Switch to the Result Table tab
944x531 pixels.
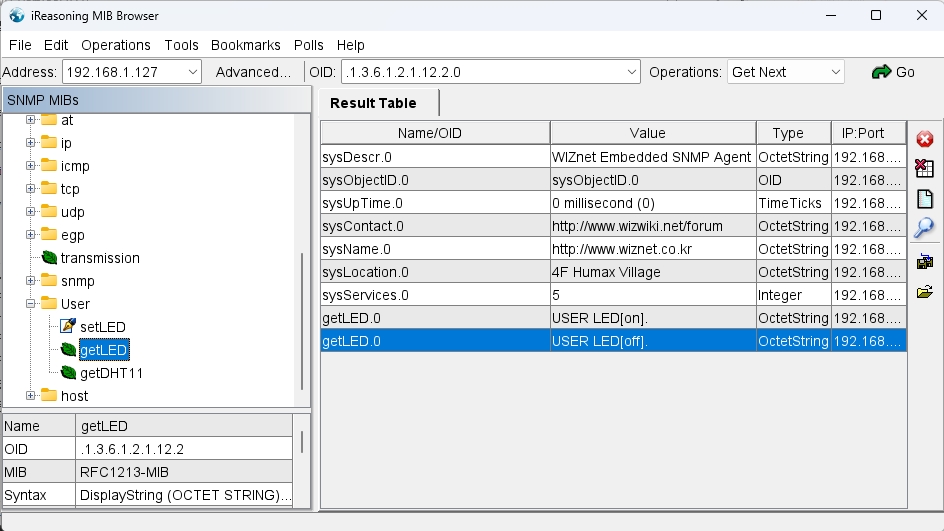click(x=373, y=103)
